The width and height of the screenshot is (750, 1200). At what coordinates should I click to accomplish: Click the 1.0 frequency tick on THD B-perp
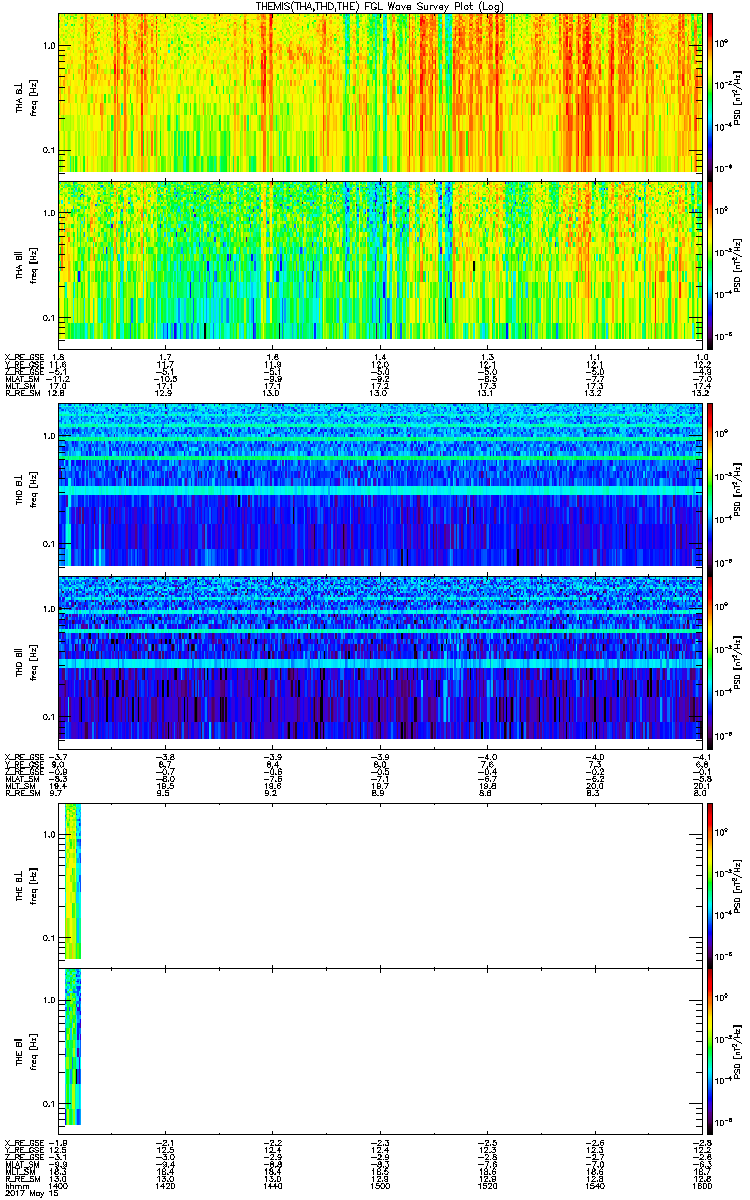(x=48, y=436)
